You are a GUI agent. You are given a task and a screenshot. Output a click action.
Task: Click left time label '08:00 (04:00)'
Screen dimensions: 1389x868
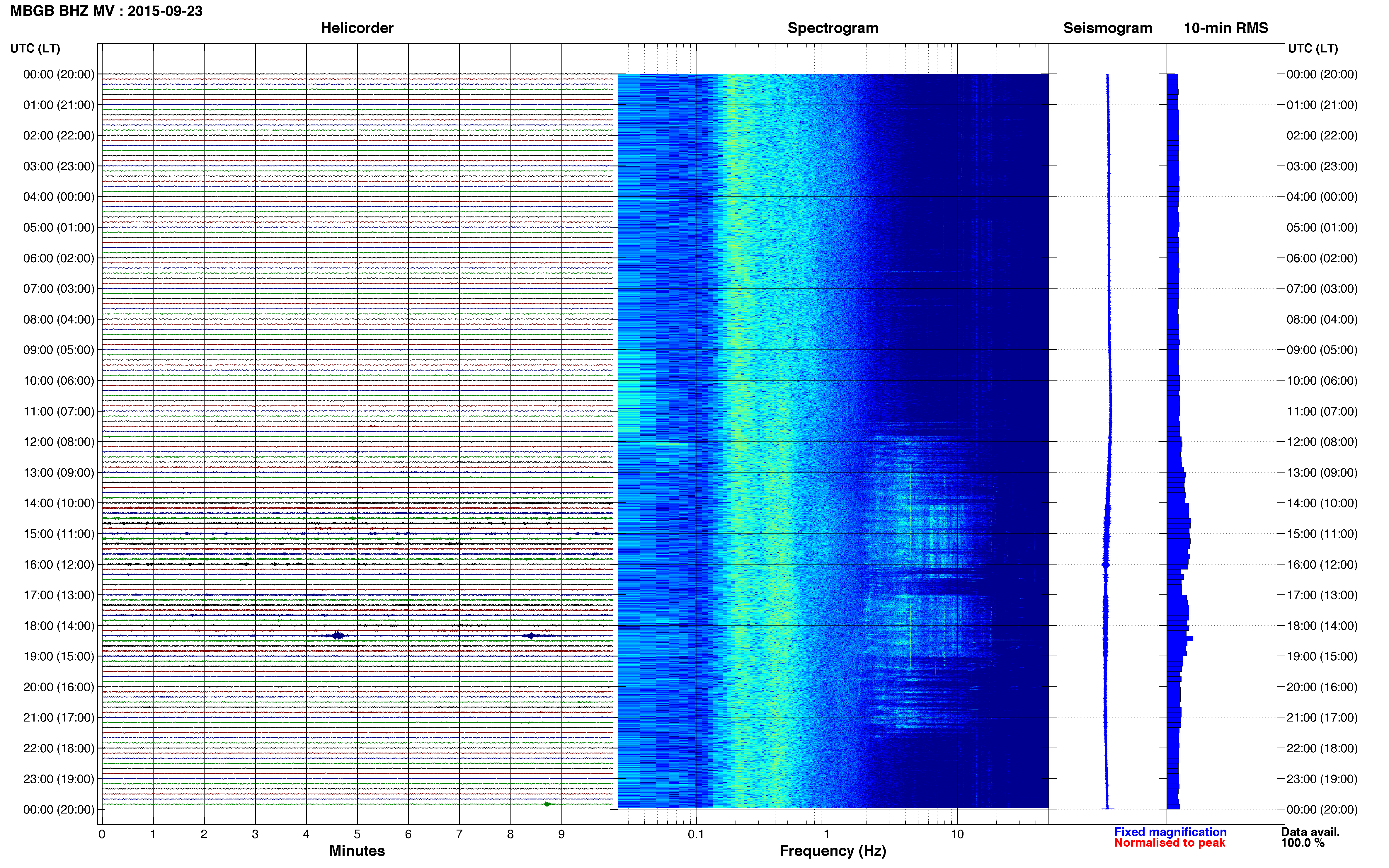click(59, 319)
